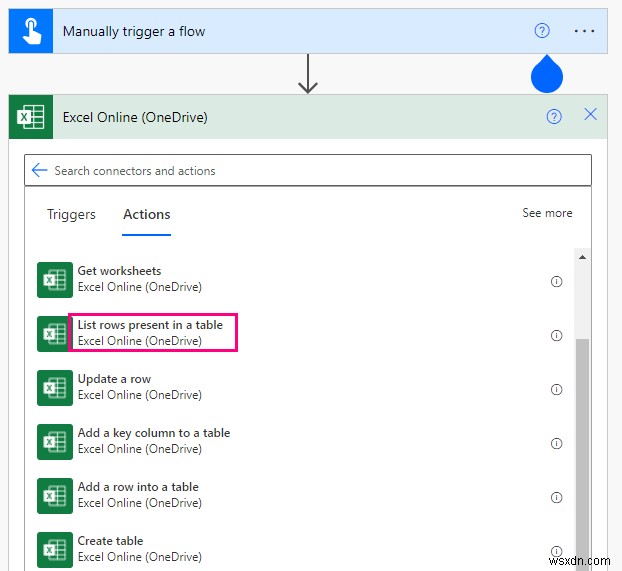Click Excel icon for Add a key column

pyautogui.click(x=55, y=442)
